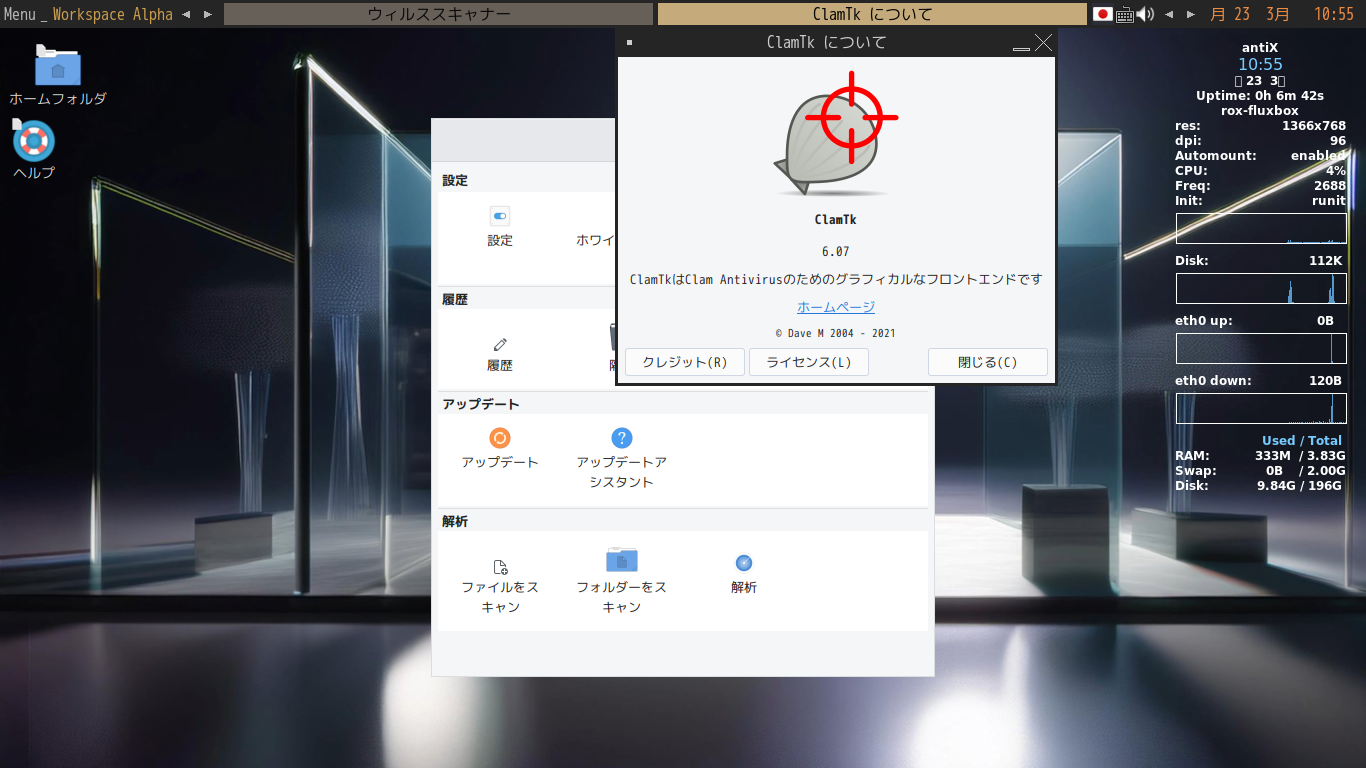The width and height of the screenshot is (1366, 768).
Task: Click the previous-window left arrow beside the date
Action: coord(1169,14)
